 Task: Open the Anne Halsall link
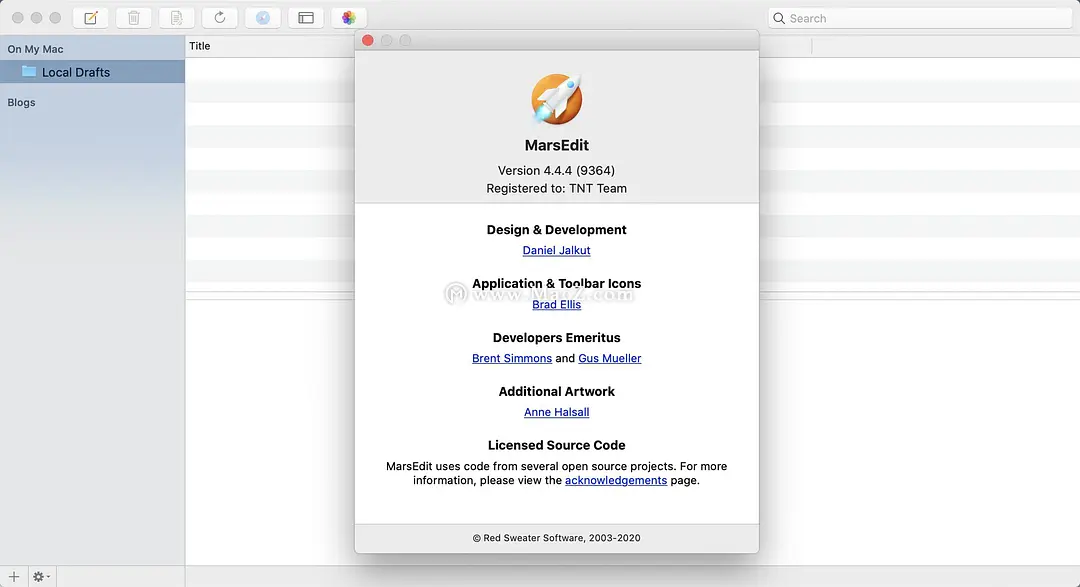point(557,412)
